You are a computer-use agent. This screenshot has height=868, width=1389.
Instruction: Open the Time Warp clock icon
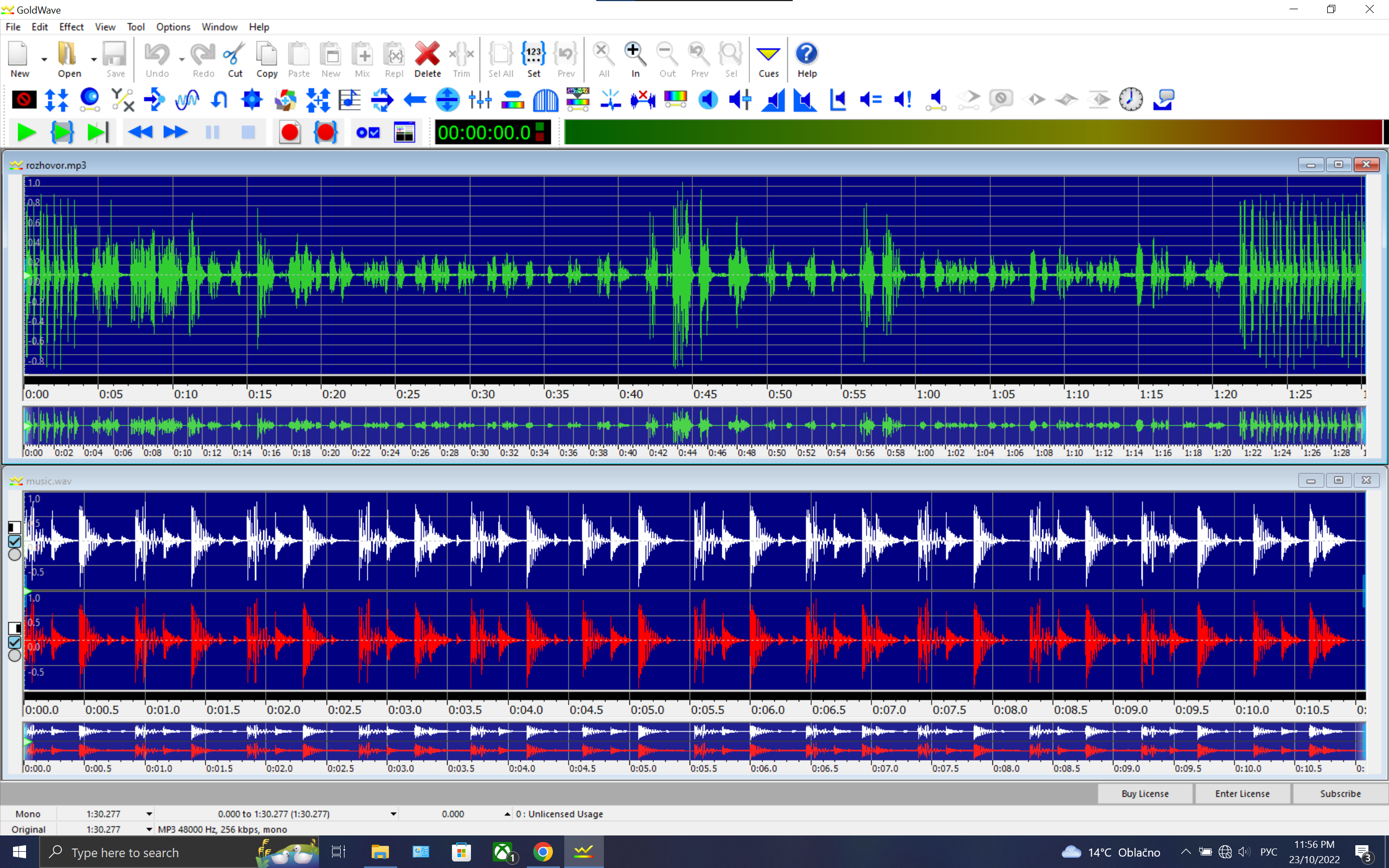pos(1131,100)
